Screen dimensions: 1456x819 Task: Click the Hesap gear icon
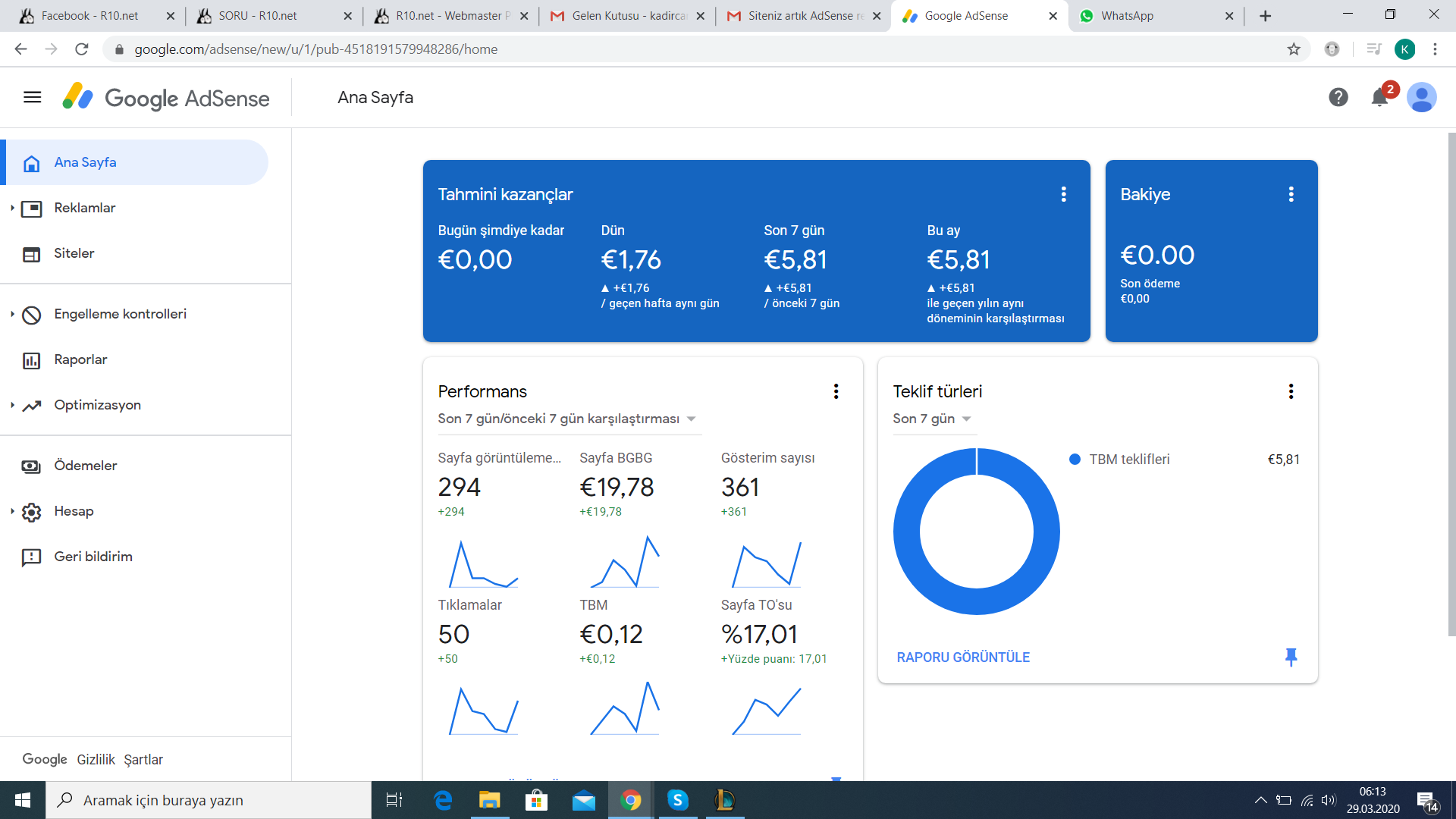pyautogui.click(x=31, y=512)
